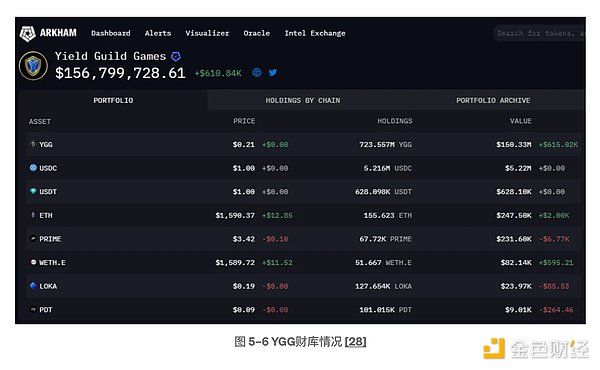Click the $23.97K LOKA value
The height and width of the screenshot is (370, 600).
(516, 286)
